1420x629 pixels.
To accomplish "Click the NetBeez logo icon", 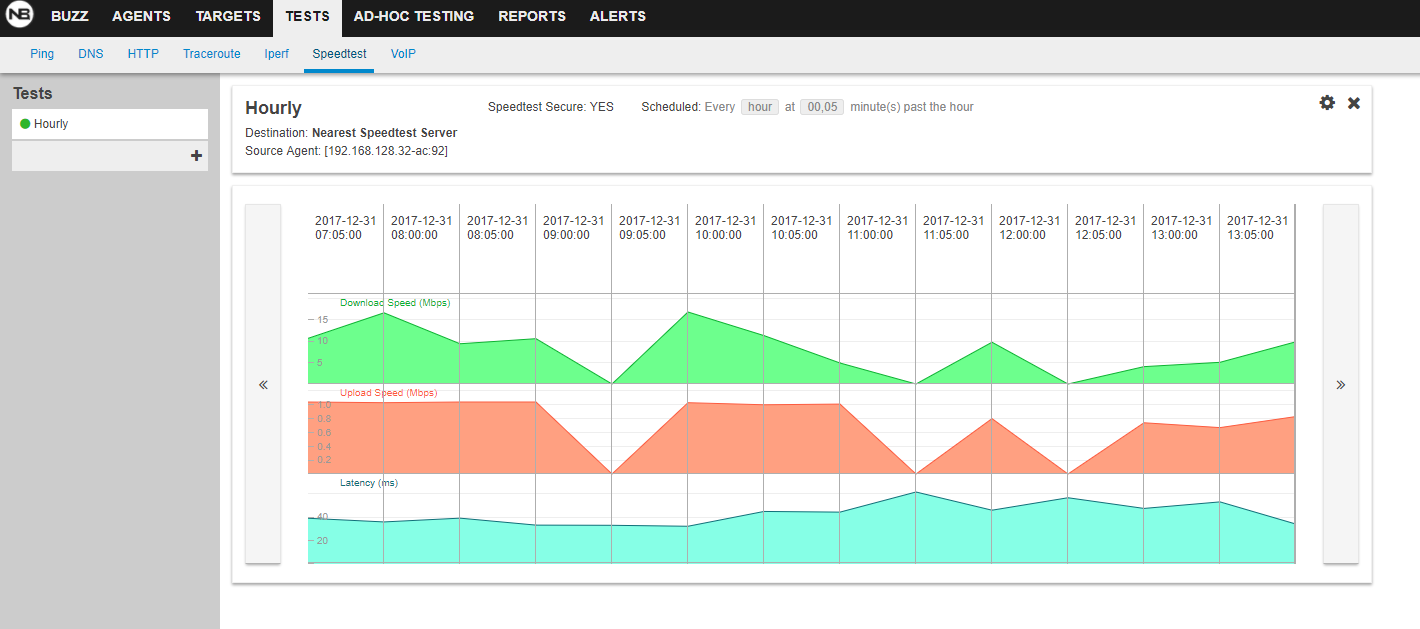I will click(x=19, y=17).
